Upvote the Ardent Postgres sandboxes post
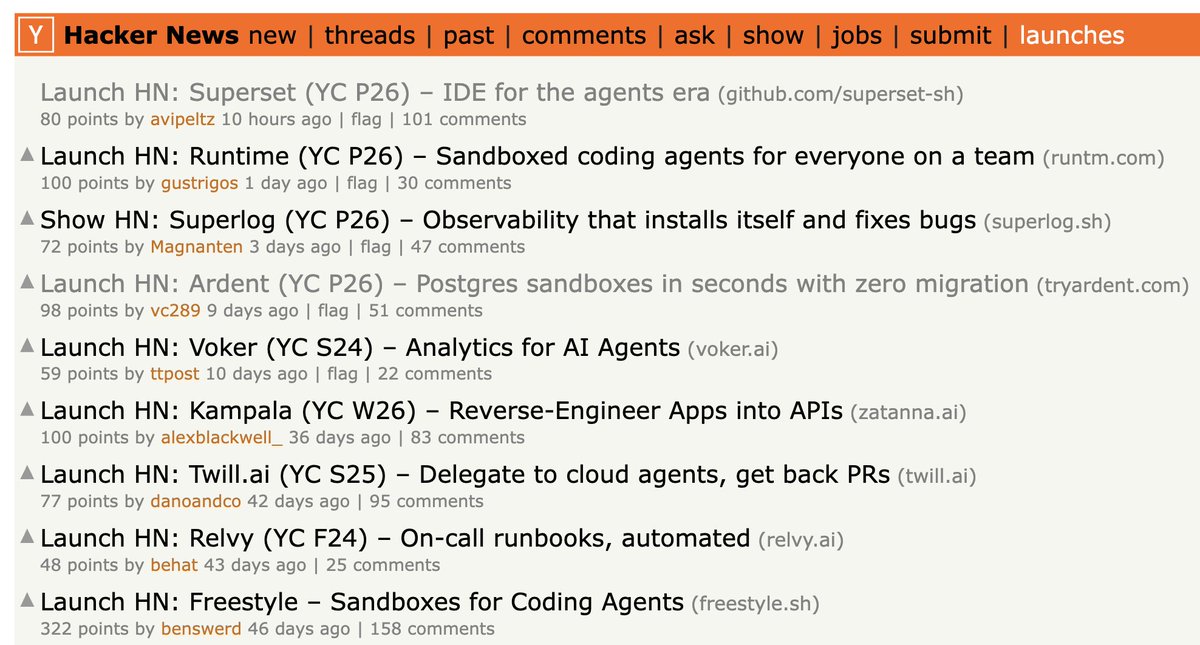 [27, 283]
